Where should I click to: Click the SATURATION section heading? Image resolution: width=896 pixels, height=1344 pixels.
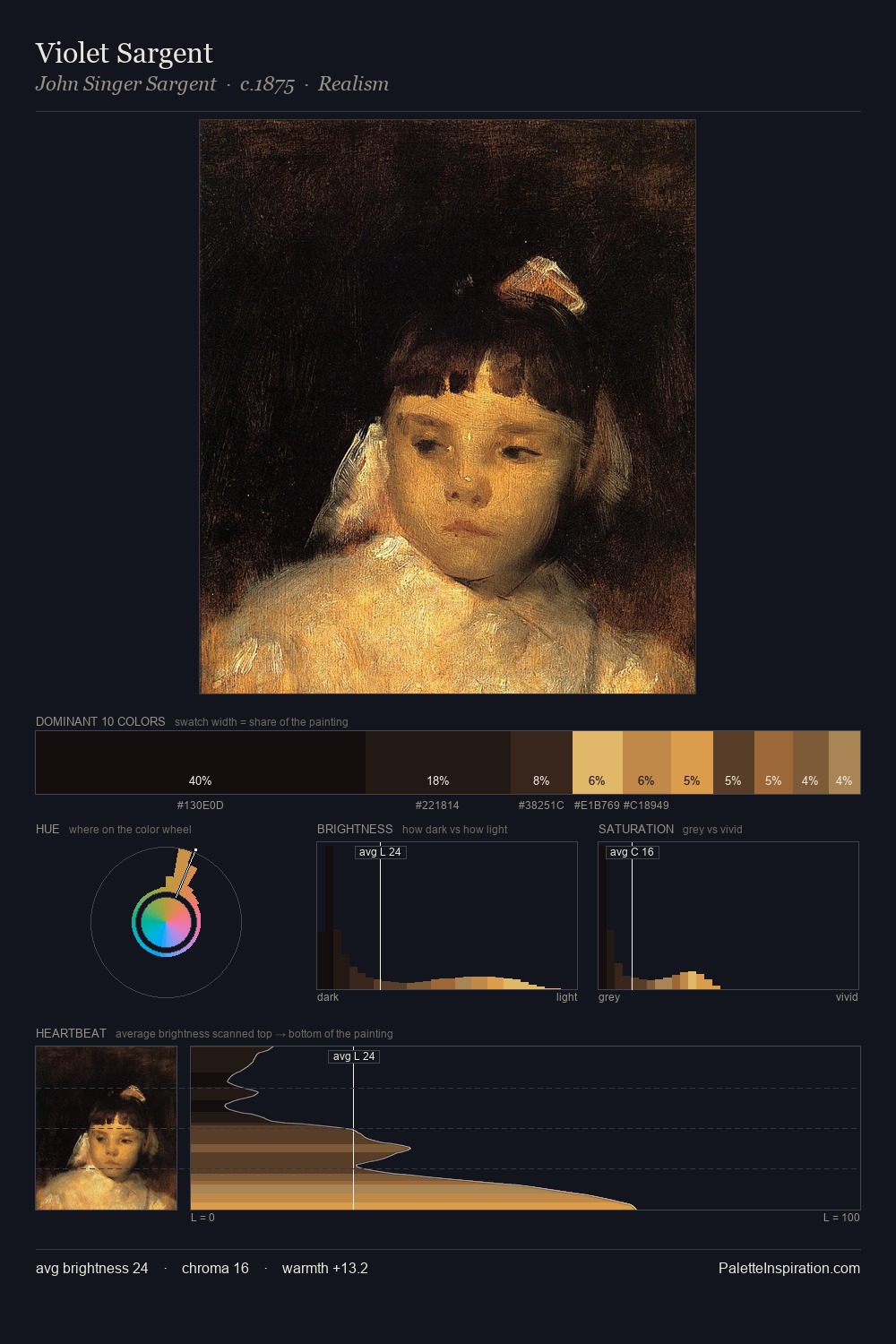636,829
